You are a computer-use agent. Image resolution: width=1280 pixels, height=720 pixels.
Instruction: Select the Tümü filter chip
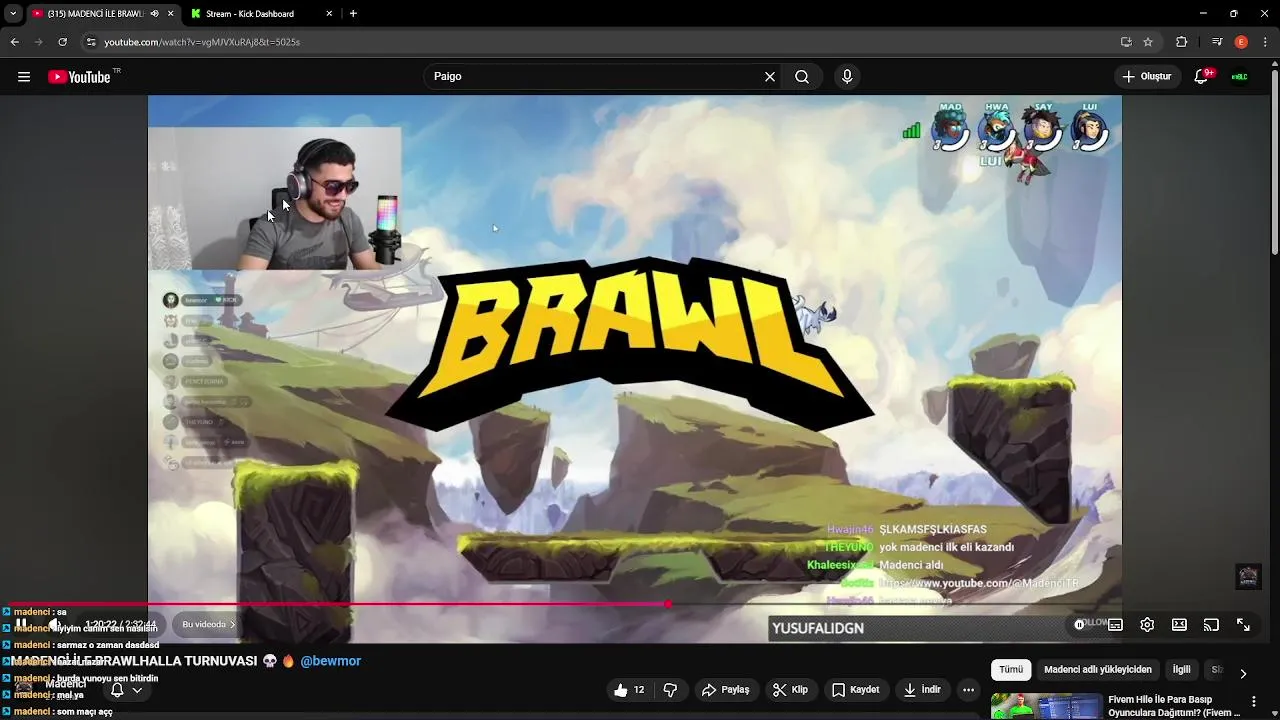coord(1011,669)
